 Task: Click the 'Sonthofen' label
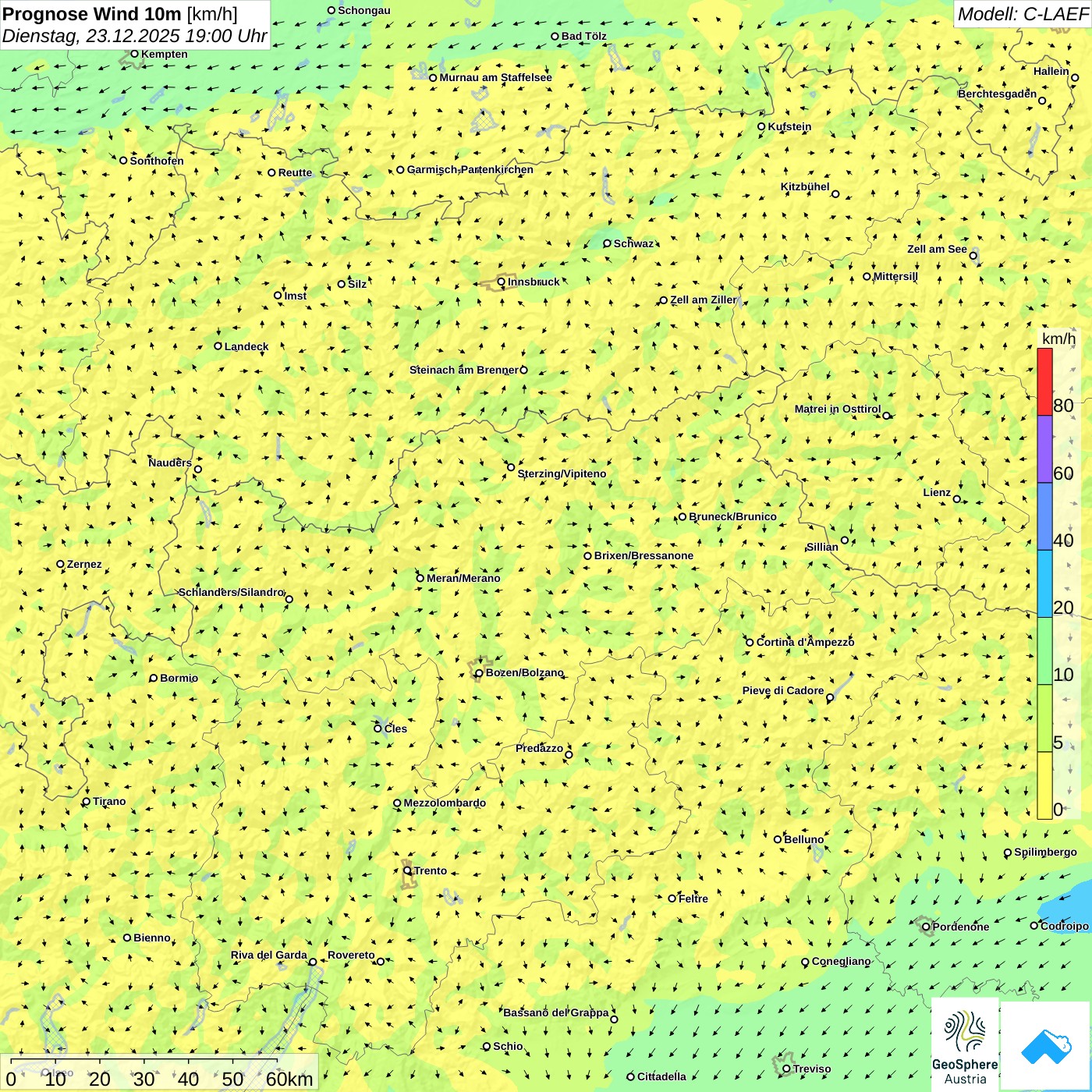pyautogui.click(x=157, y=161)
